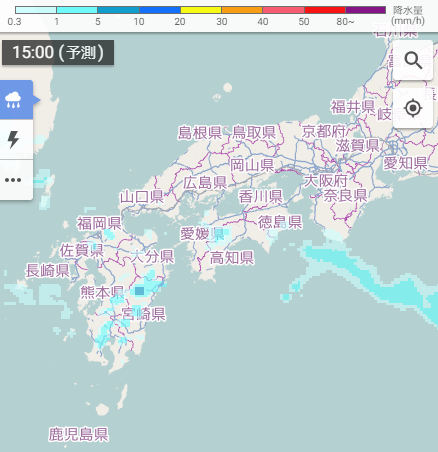Click the 島根県 prefecture label
The image size is (438, 452).
[200, 133]
